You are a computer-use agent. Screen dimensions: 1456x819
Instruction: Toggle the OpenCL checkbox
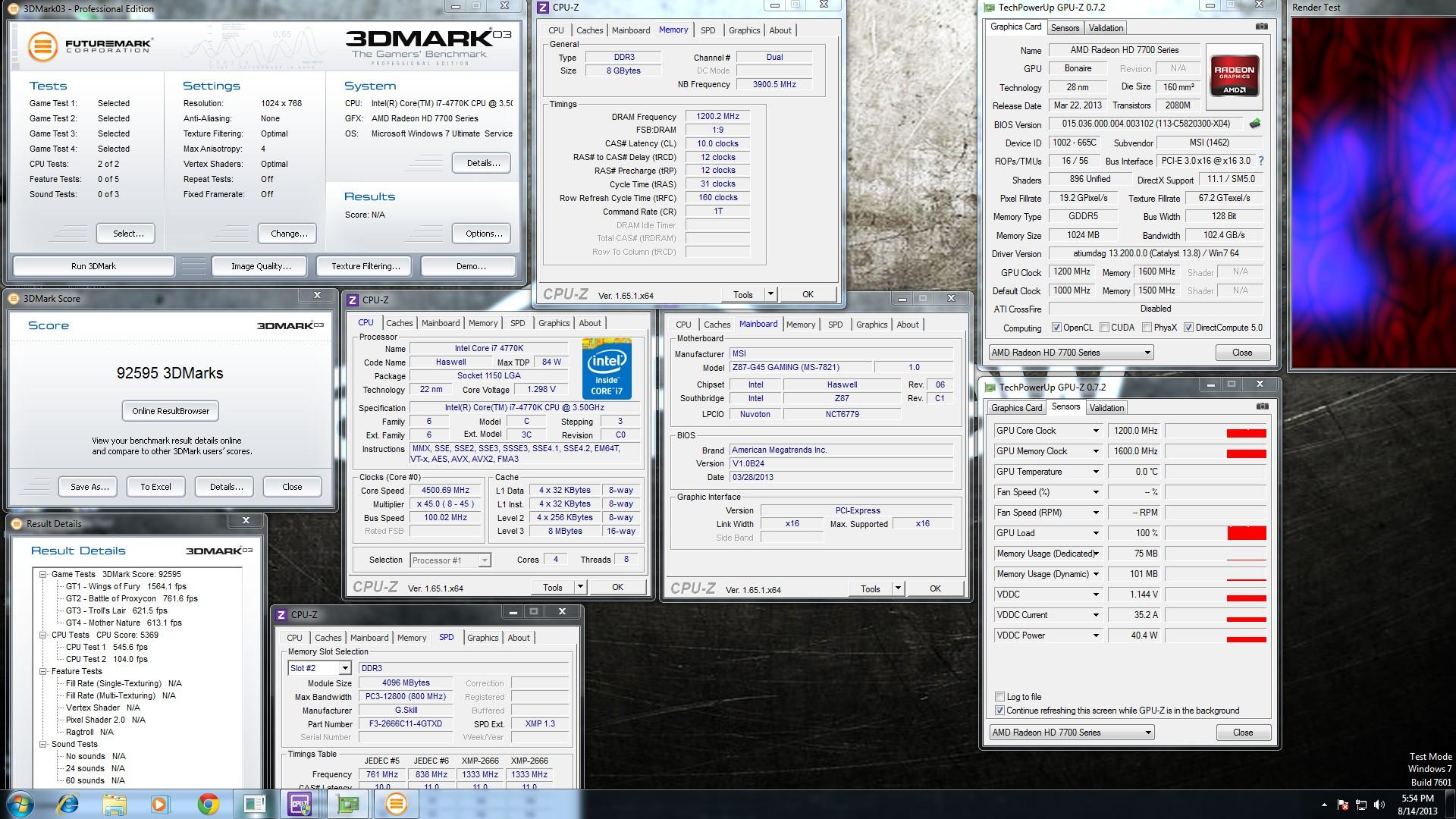pyautogui.click(x=1056, y=328)
